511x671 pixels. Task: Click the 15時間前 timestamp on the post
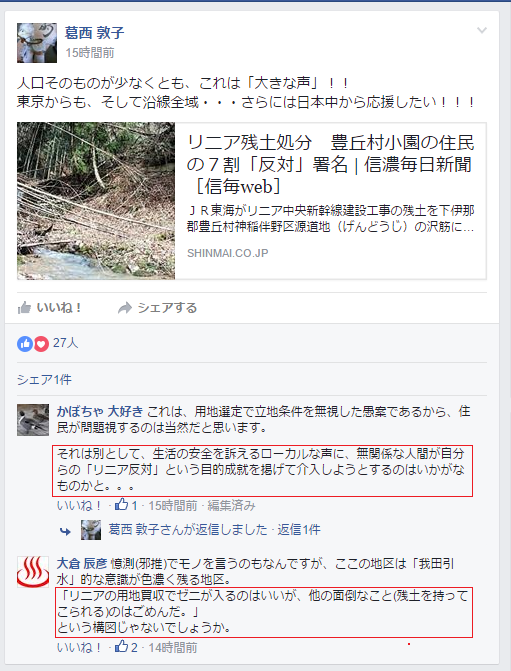90,53
